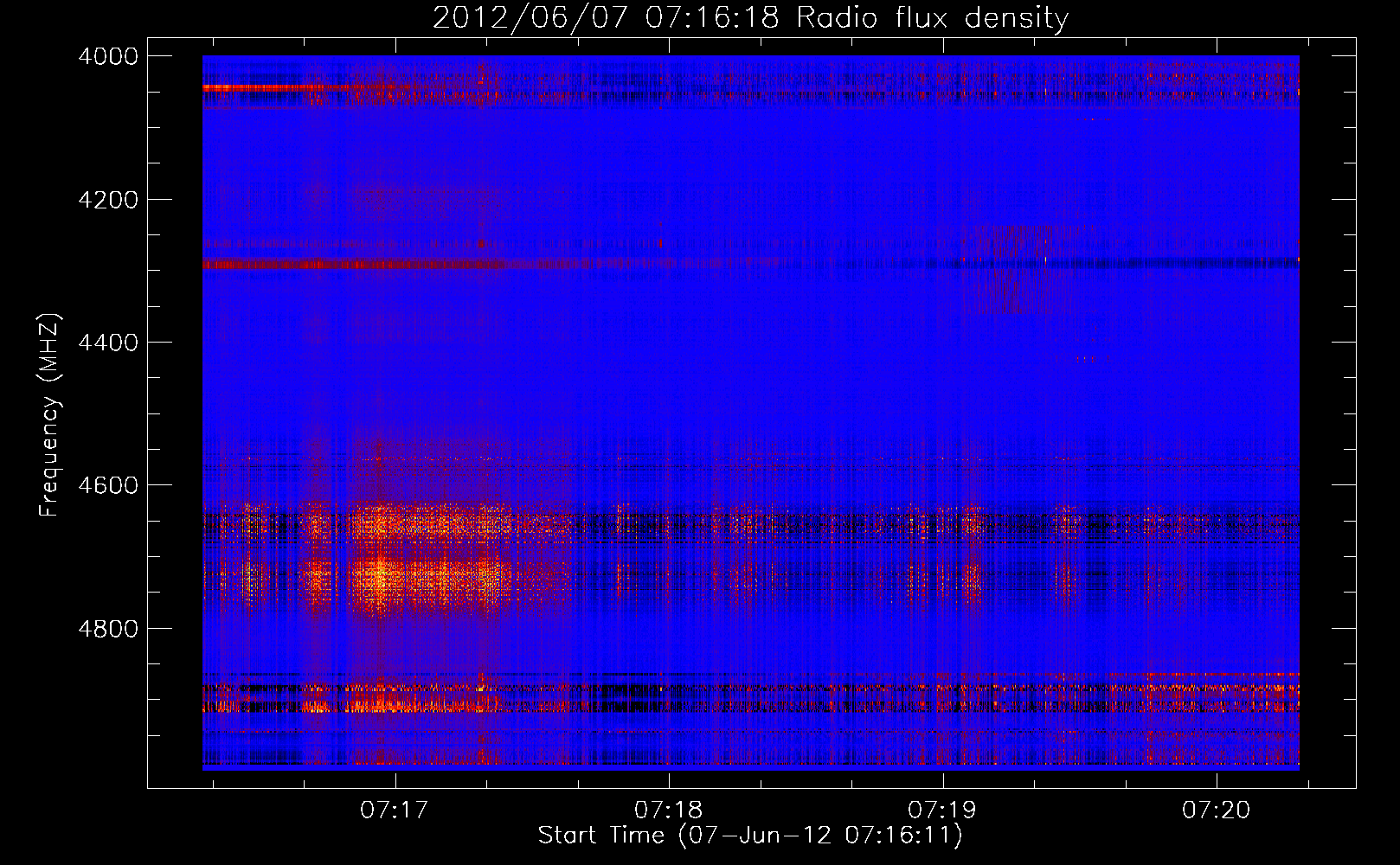Select the 07:17 time axis label
This screenshot has height=865, width=1400.
[x=395, y=811]
